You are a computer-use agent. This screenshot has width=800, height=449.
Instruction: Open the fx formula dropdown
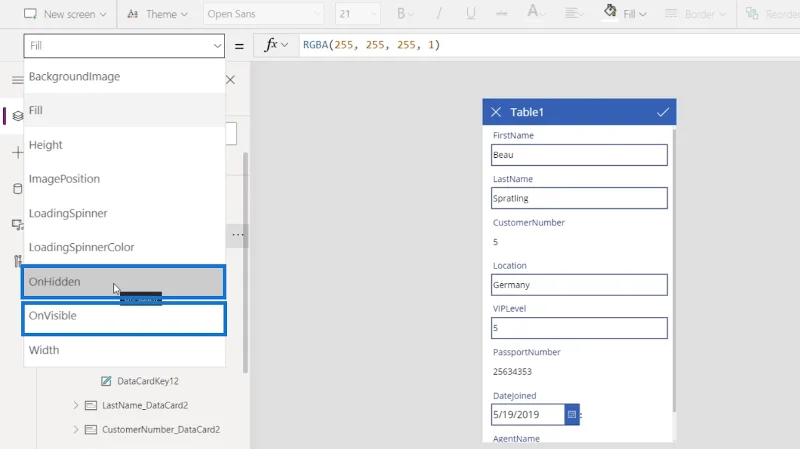click(x=276, y=45)
